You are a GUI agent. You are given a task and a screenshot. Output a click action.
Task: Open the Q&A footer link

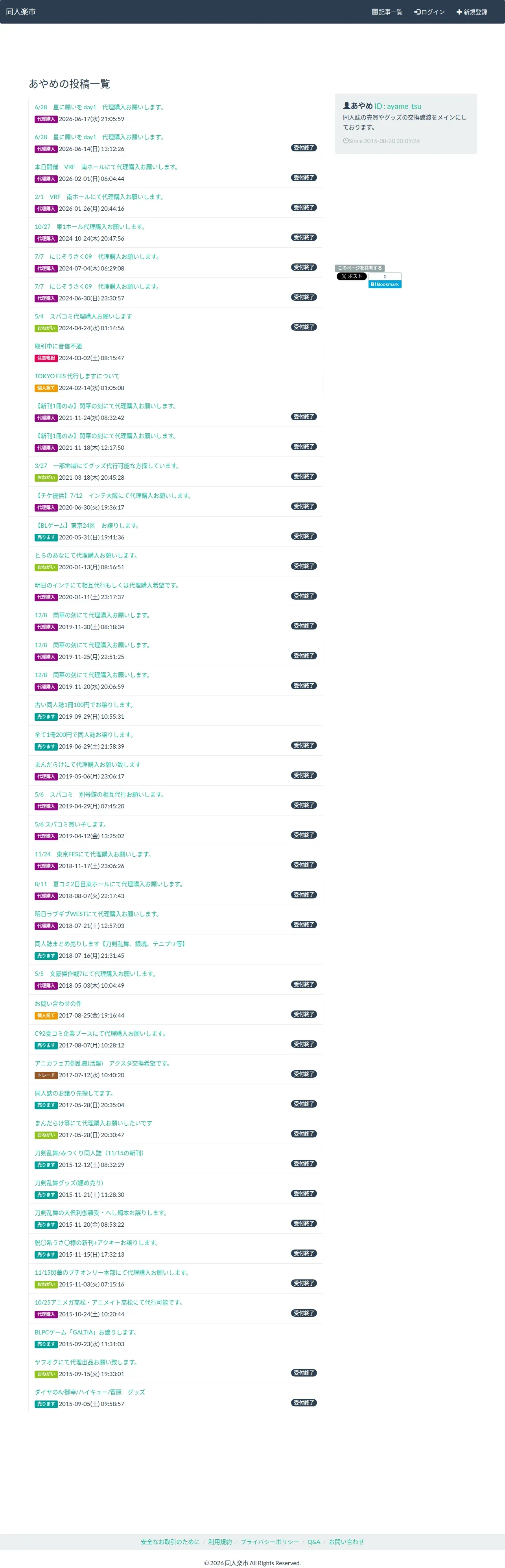314,1542
